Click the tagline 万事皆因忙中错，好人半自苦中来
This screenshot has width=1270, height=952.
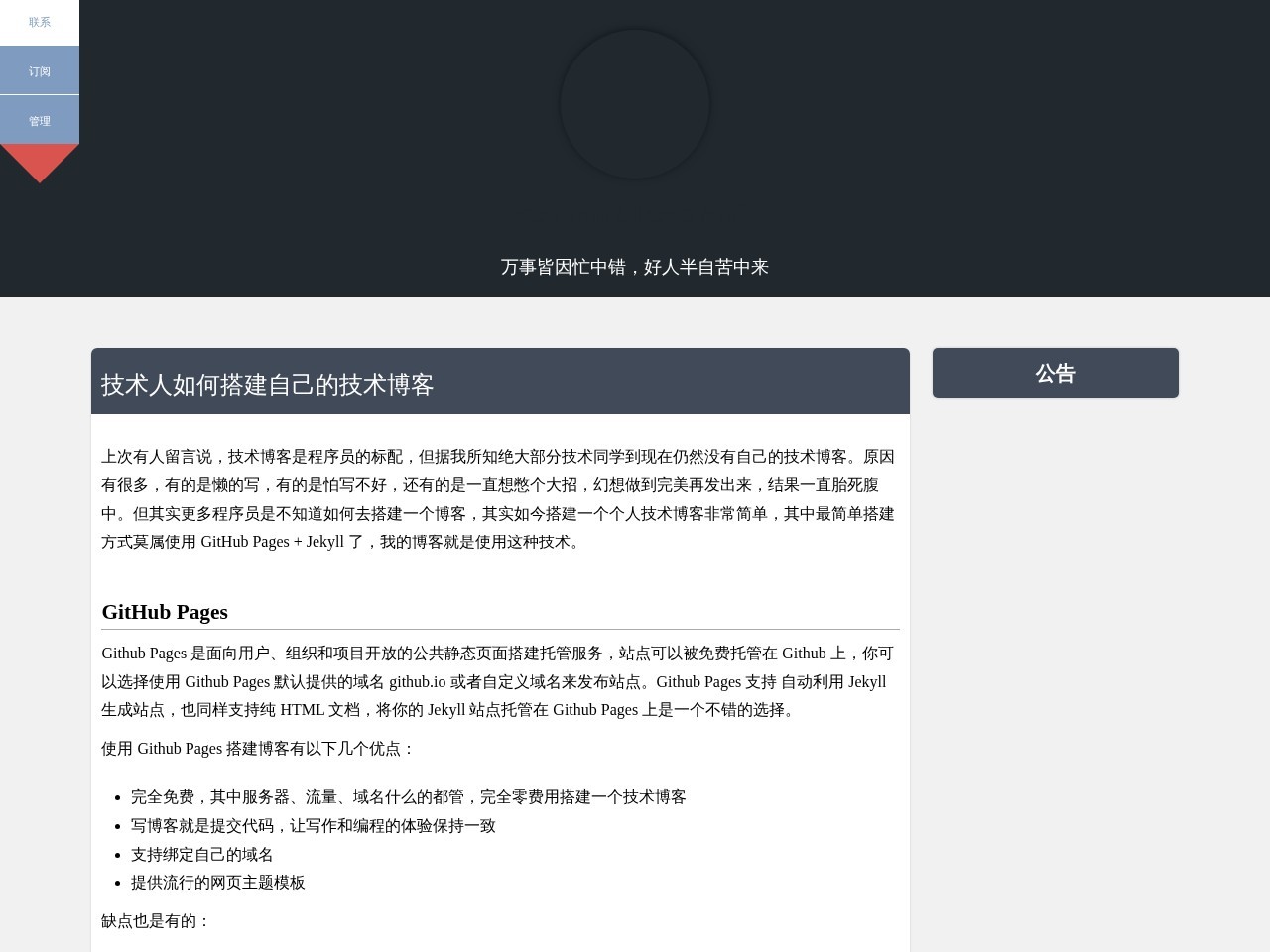coord(635,267)
